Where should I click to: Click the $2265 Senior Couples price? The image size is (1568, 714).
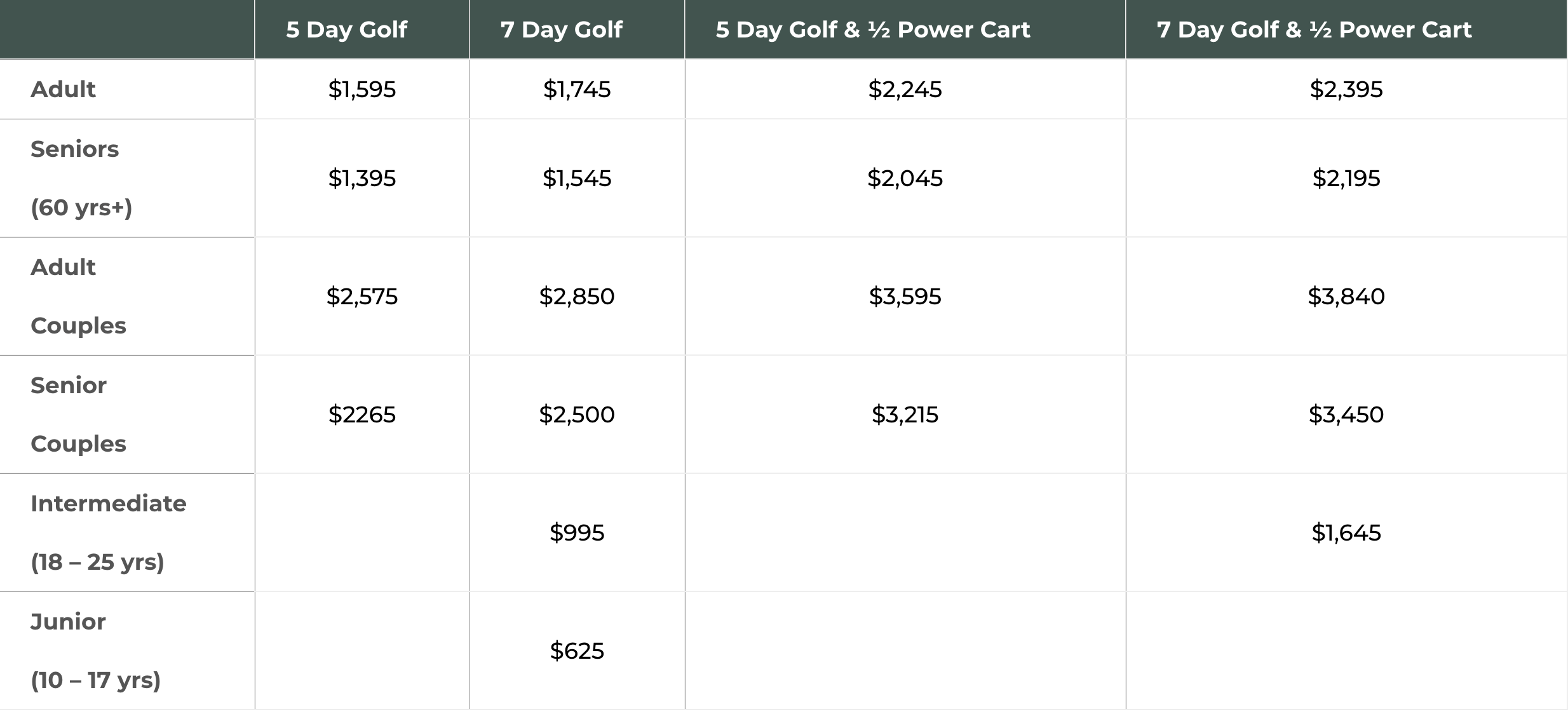coord(362,415)
